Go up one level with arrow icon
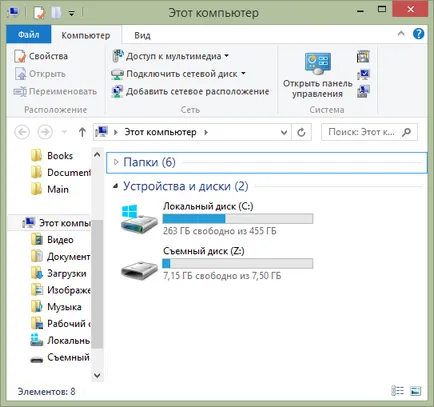The width and height of the screenshot is (434, 407). (82, 132)
